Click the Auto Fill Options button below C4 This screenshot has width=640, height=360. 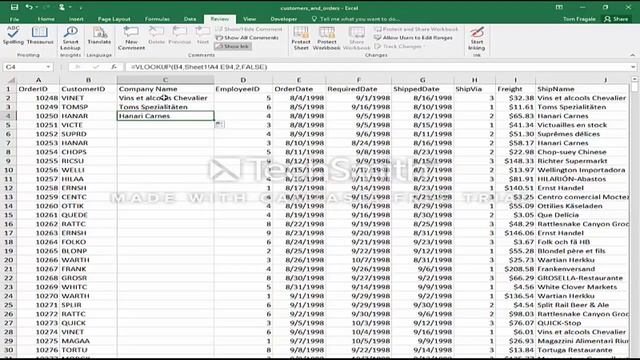coord(220,124)
